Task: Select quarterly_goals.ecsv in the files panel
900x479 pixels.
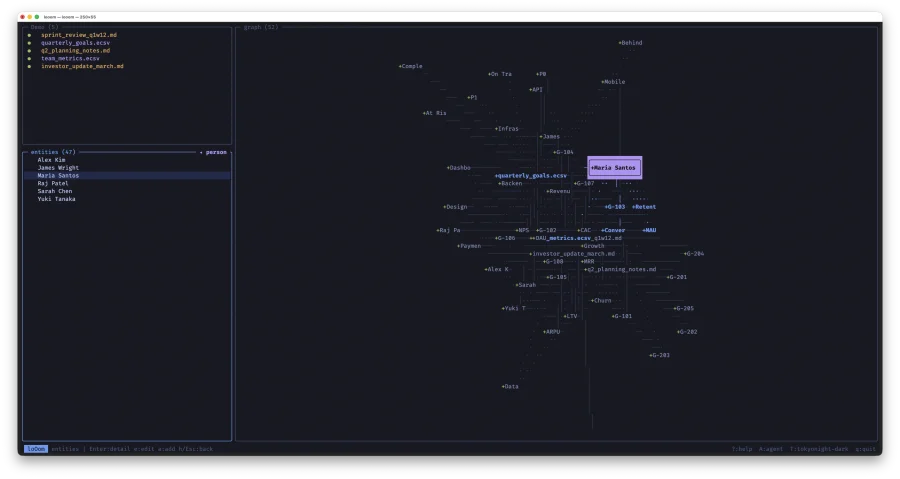Action: click(x=75, y=43)
